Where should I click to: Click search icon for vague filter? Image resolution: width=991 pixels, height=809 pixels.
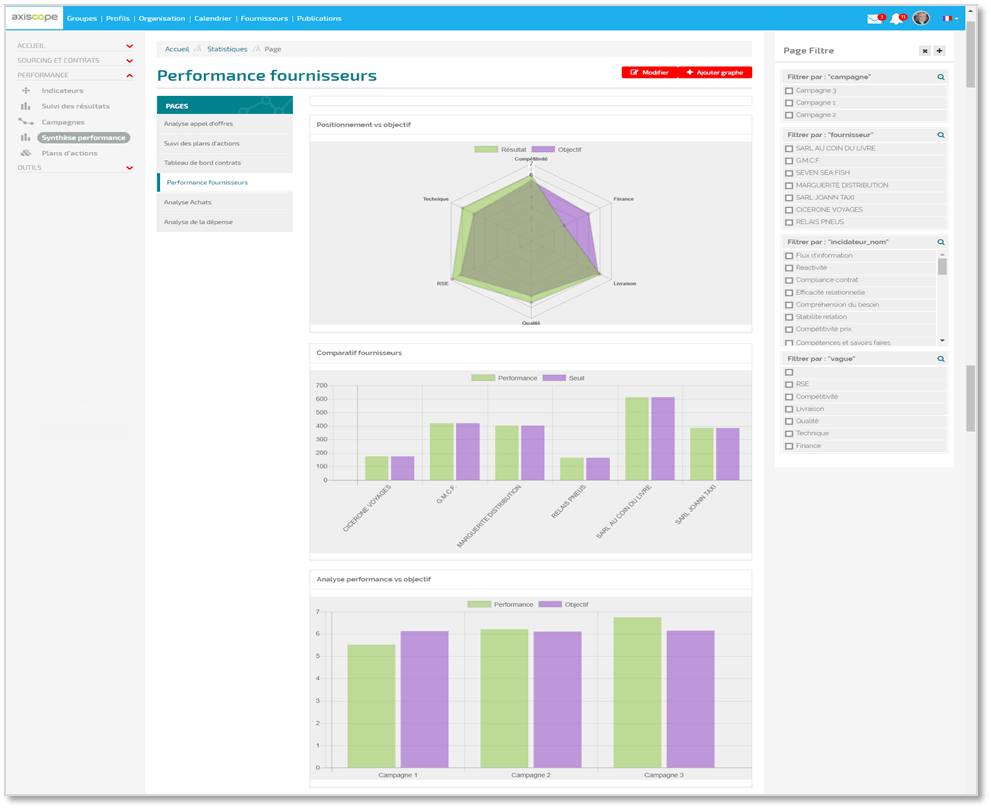click(x=940, y=359)
